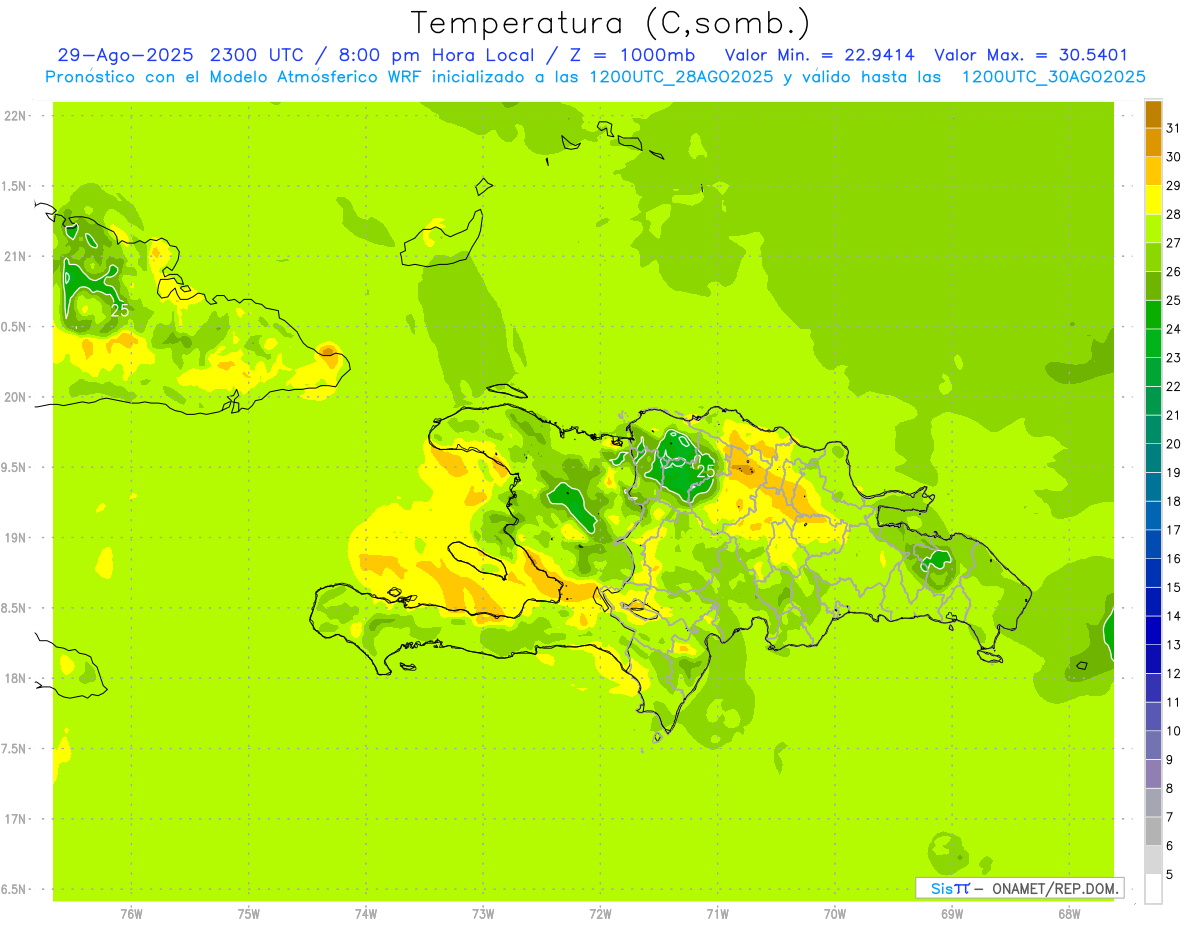
Task: Click the gray legend swatch between 6 and 7
Action: [x=1153, y=831]
